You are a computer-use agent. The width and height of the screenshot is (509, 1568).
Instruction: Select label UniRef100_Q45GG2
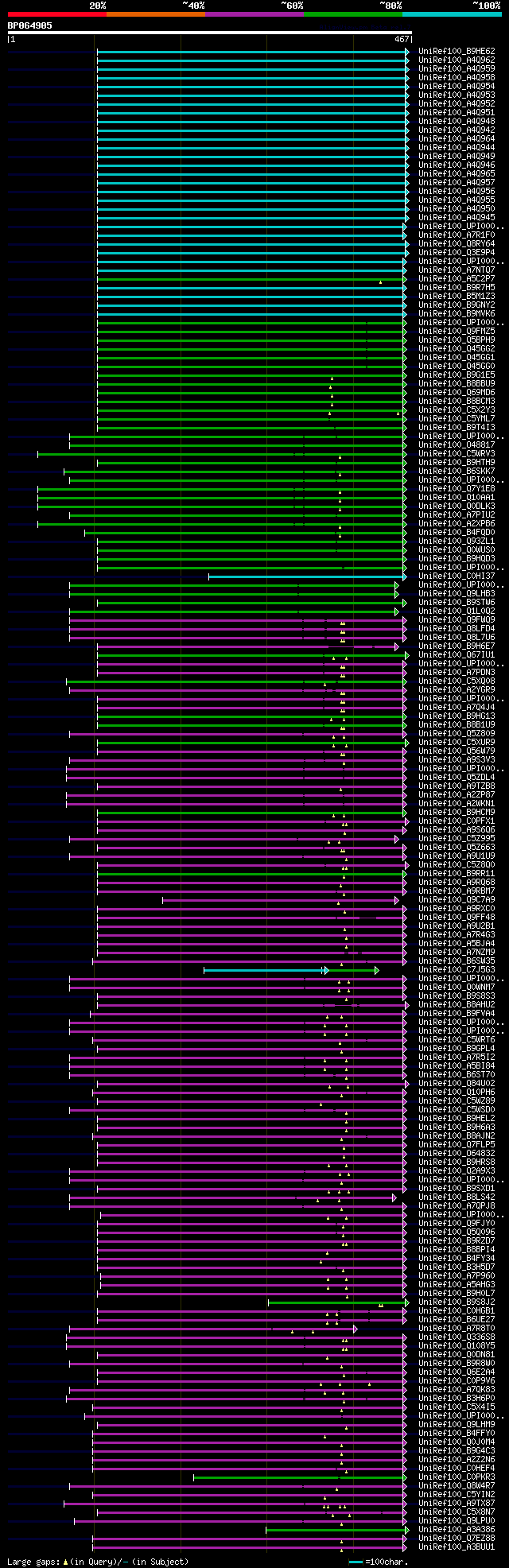[457, 348]
